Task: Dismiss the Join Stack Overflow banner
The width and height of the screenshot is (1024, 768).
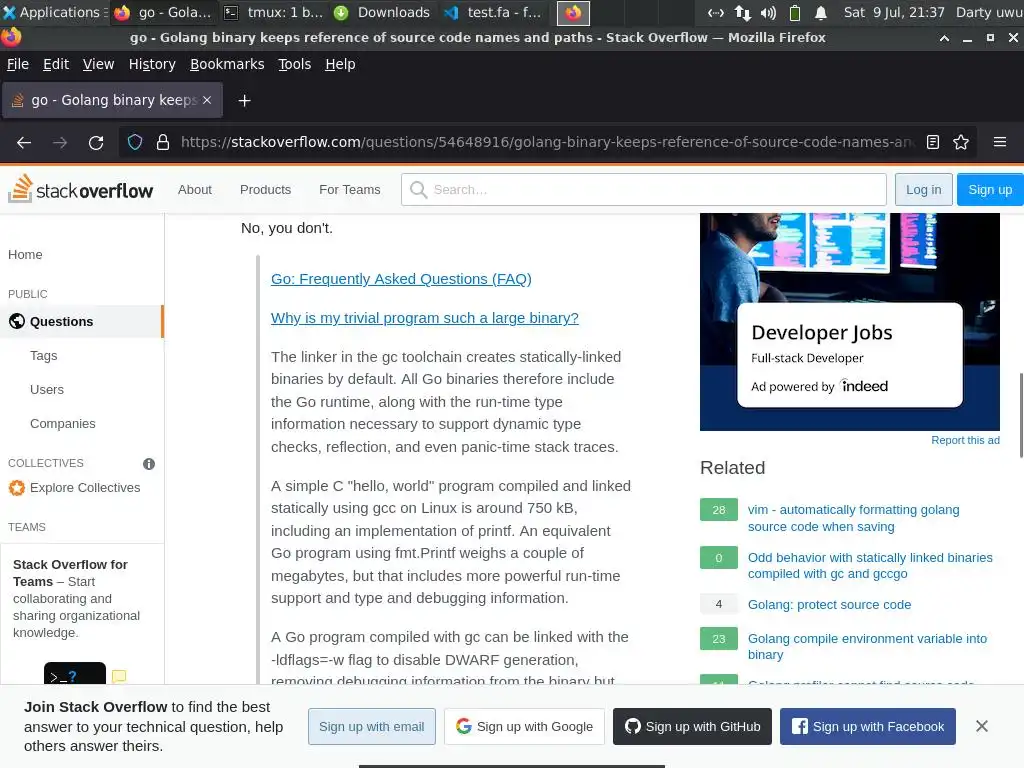Action: 982,726
